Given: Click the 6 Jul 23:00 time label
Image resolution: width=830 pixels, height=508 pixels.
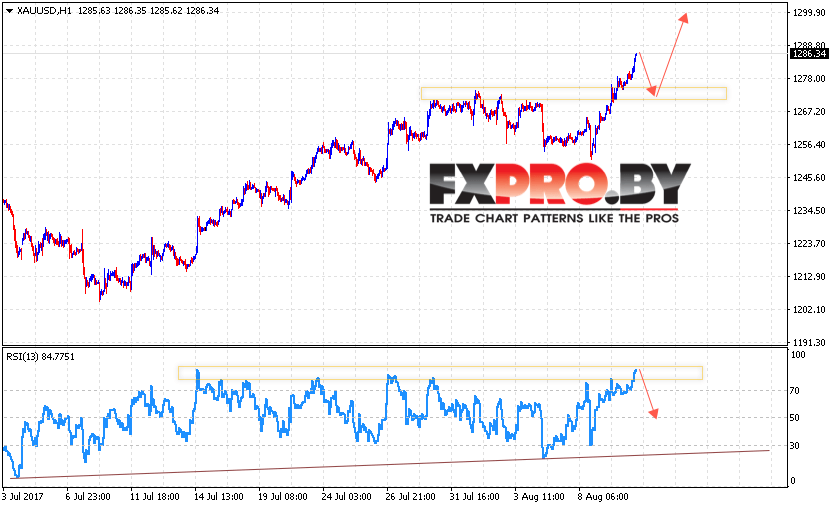Looking at the screenshot, I should [x=88, y=497].
